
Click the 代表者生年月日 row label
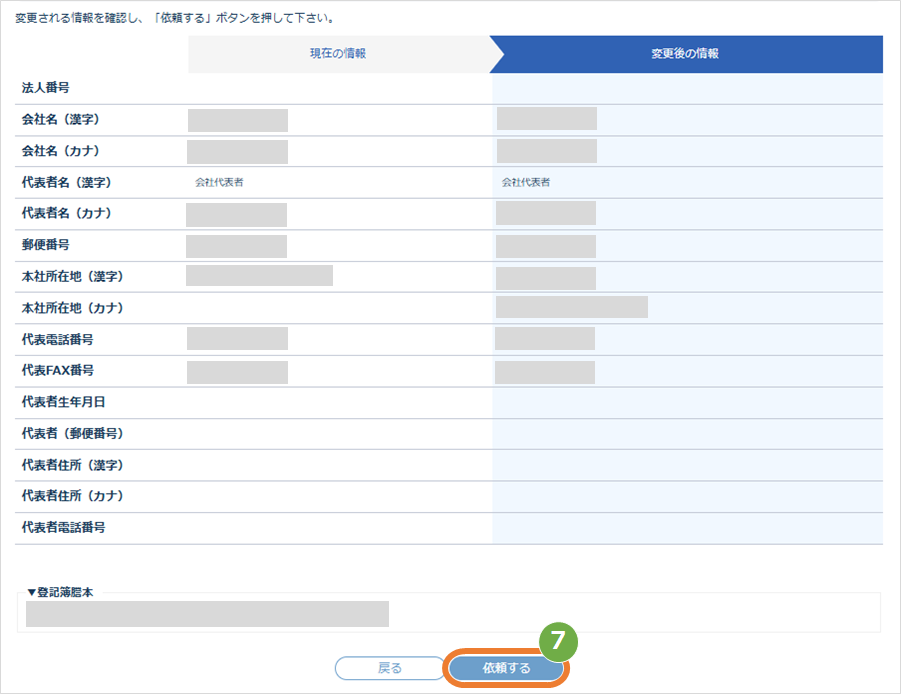pyautogui.click(x=63, y=402)
